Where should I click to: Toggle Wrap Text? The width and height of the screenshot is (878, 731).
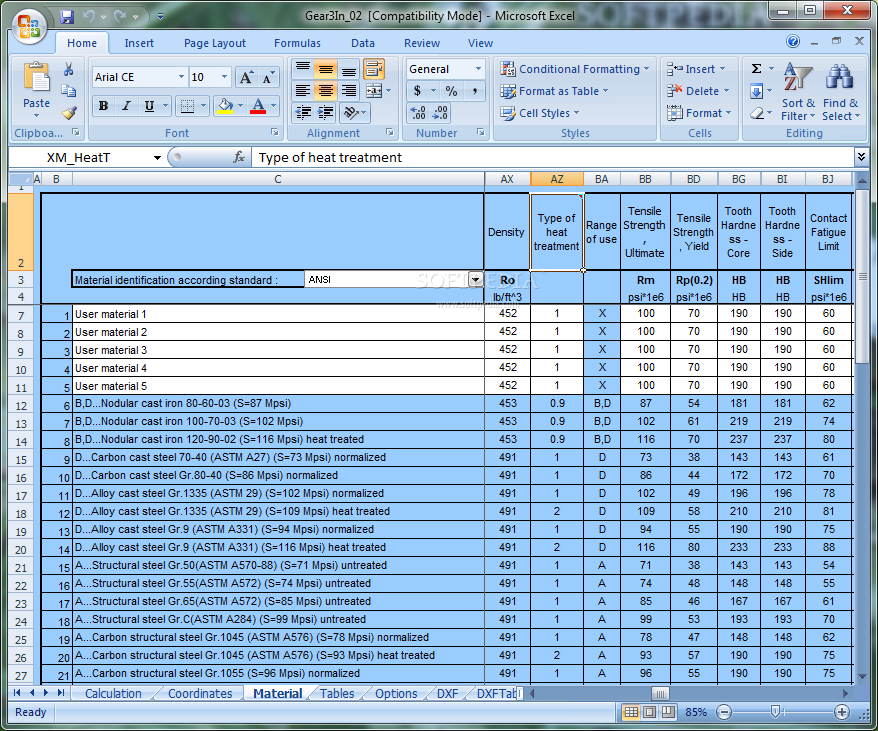[373, 69]
